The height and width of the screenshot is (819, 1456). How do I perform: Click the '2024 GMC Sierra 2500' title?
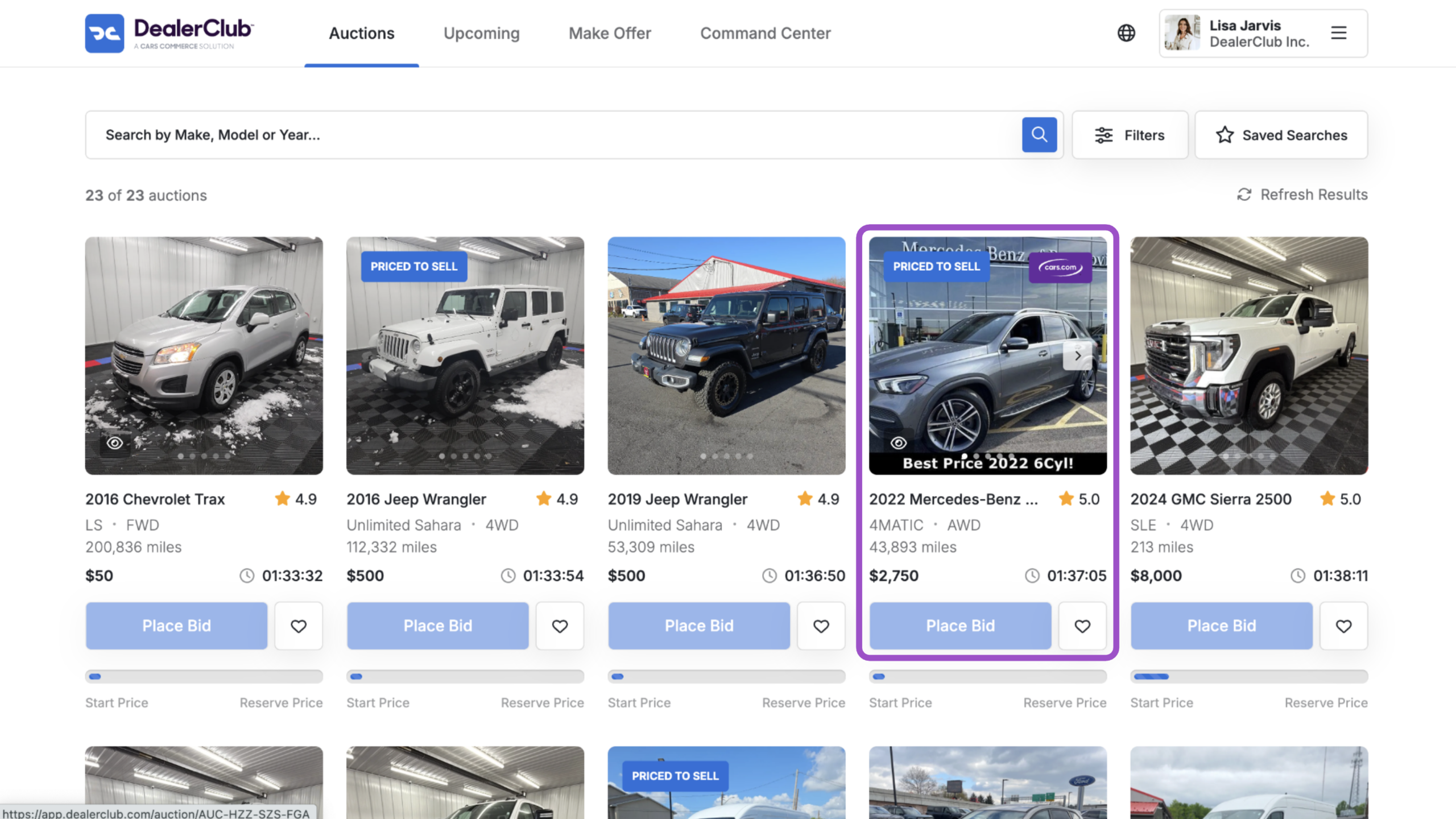point(1211,499)
